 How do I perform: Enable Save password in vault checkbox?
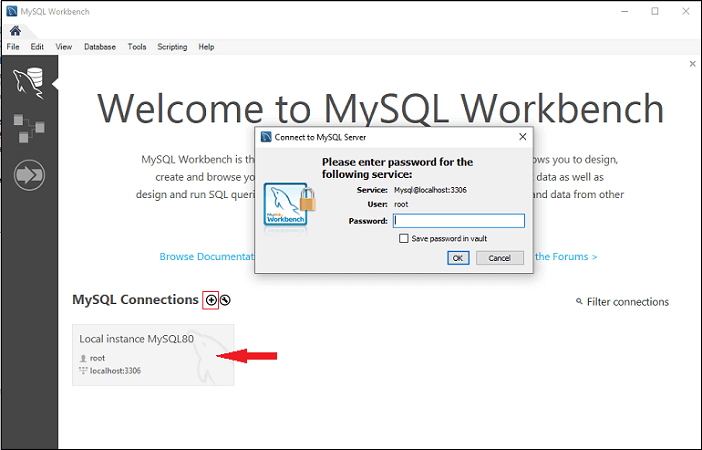tap(404, 238)
